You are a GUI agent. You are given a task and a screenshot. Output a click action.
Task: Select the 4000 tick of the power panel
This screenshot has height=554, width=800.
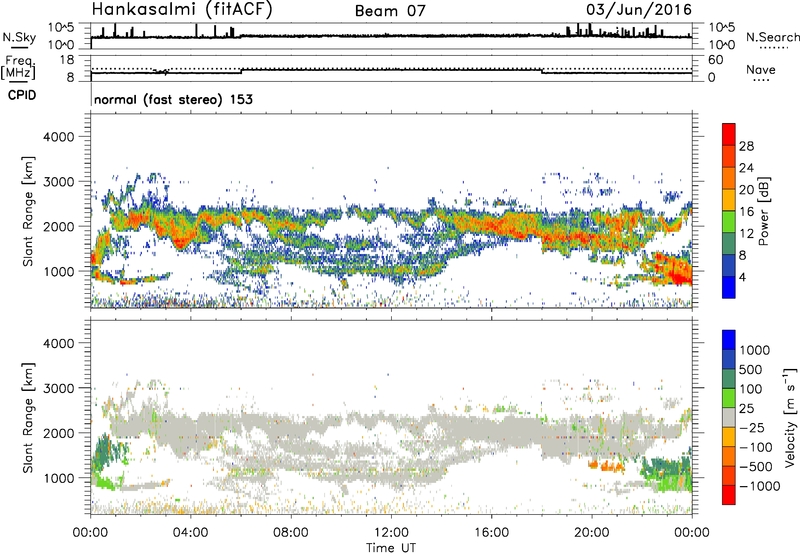pos(59,137)
